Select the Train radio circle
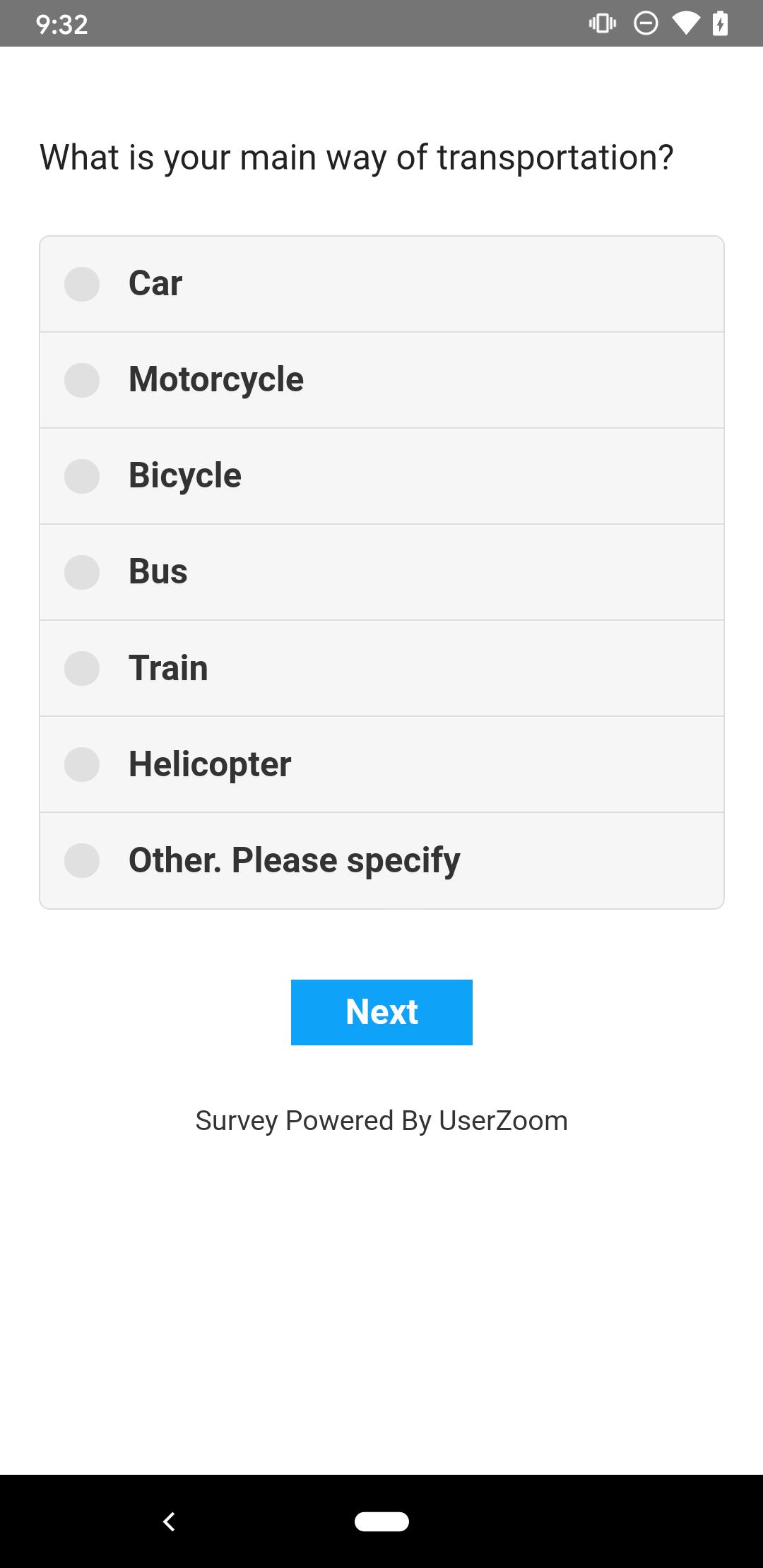Image resolution: width=763 pixels, height=1568 pixels. pos(82,668)
